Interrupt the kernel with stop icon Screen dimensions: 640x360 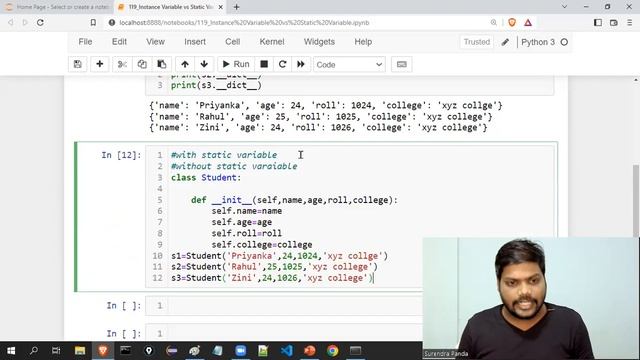(264, 64)
